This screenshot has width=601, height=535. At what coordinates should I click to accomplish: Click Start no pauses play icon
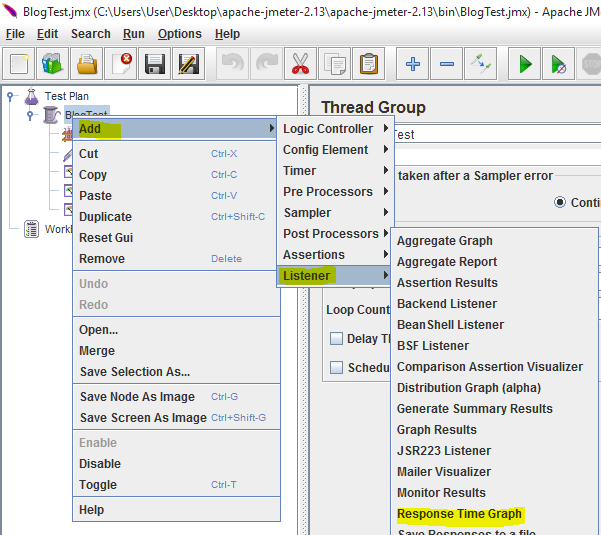(x=558, y=64)
